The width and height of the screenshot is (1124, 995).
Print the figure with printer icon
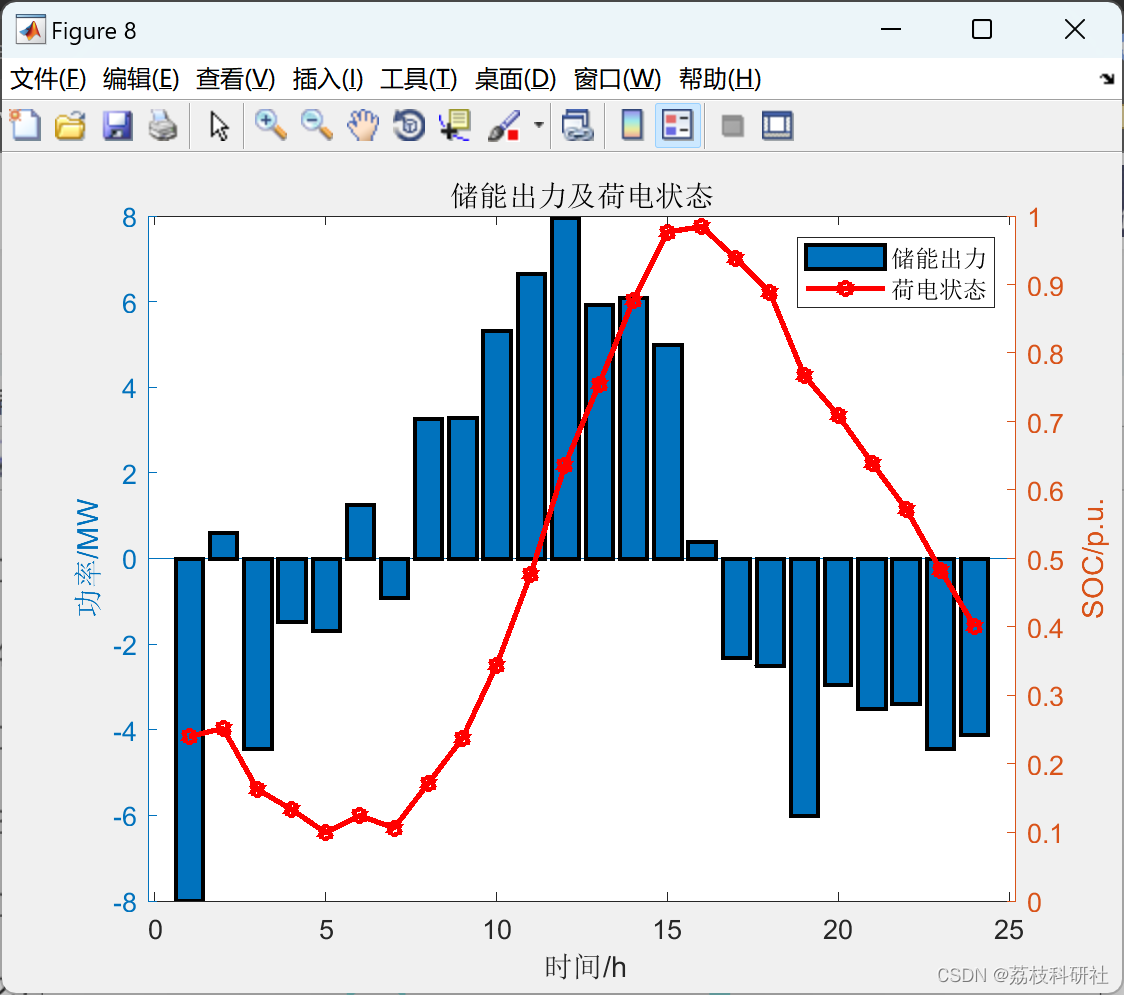(x=163, y=125)
